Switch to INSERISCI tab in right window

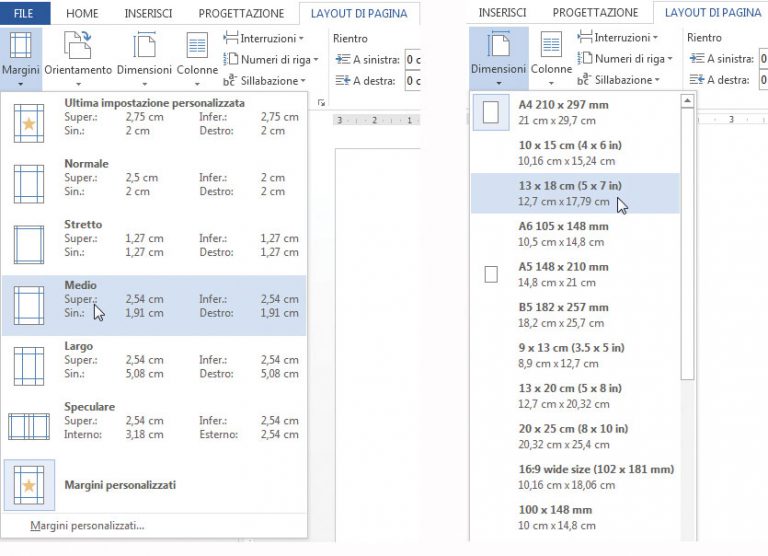point(502,12)
